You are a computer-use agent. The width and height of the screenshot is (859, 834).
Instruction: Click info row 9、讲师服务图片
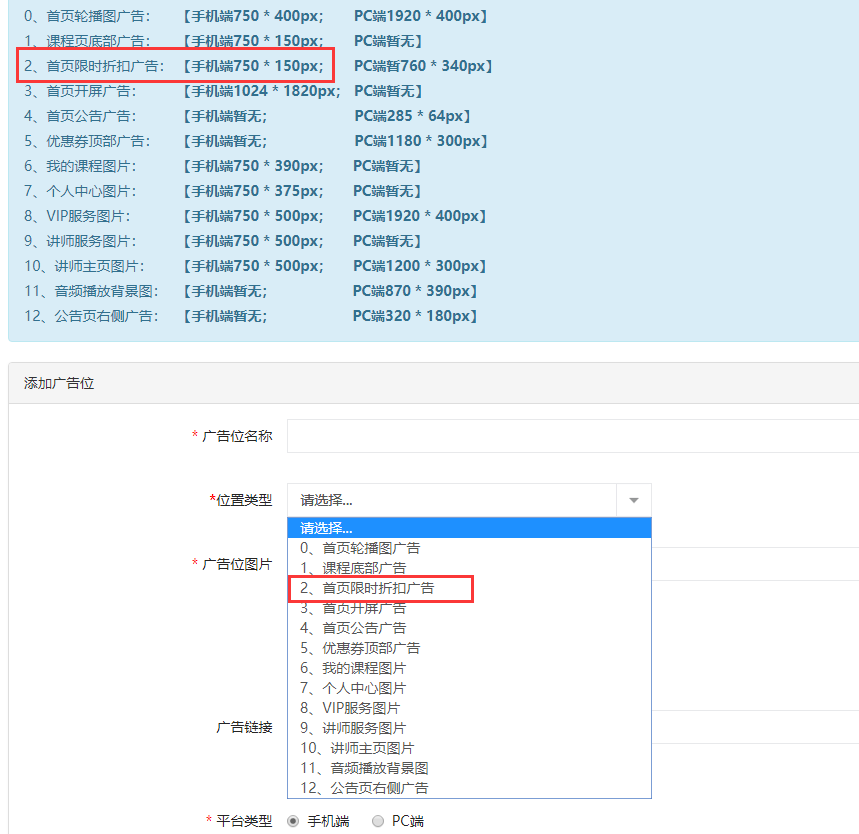point(222,241)
